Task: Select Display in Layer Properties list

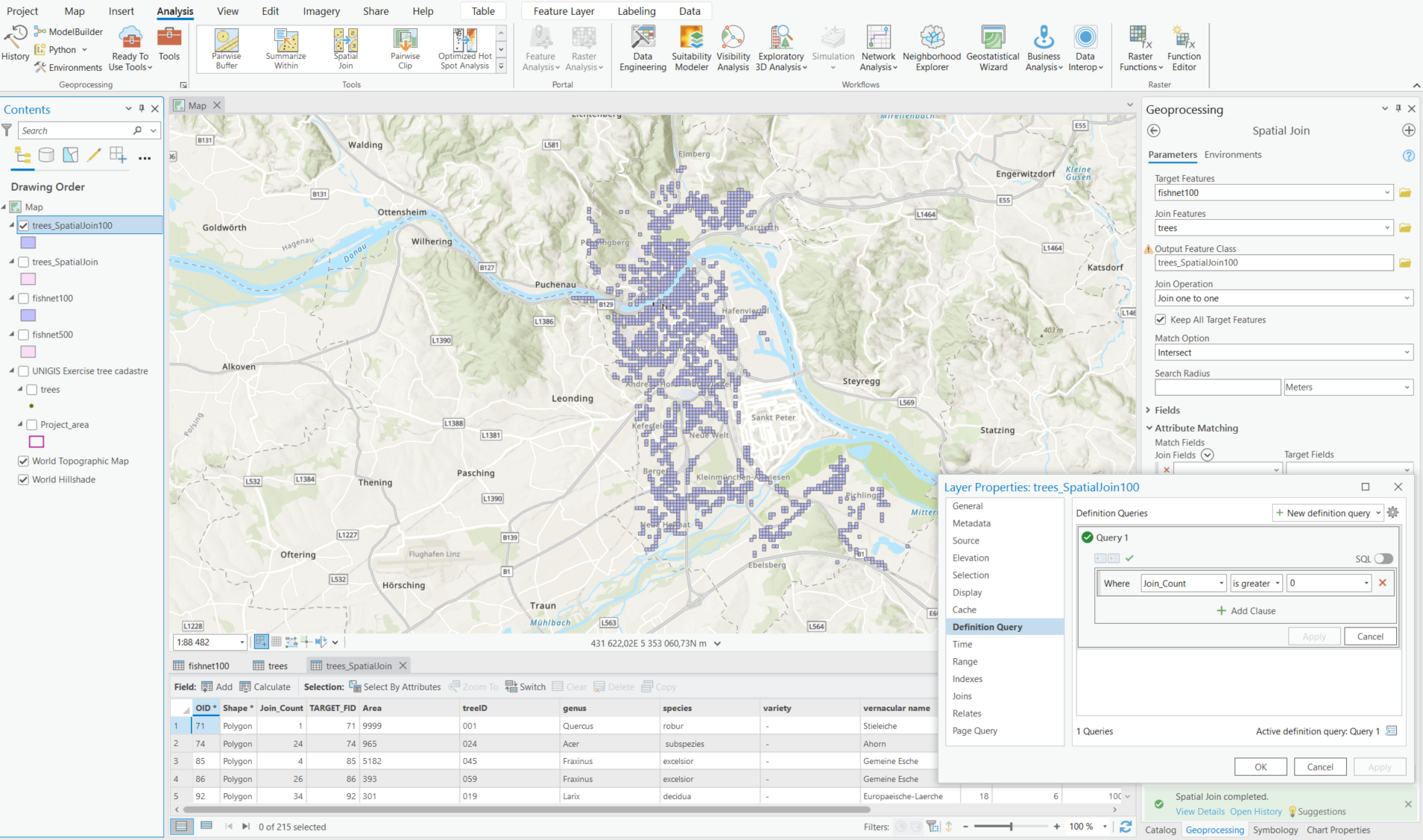Action: click(x=967, y=593)
